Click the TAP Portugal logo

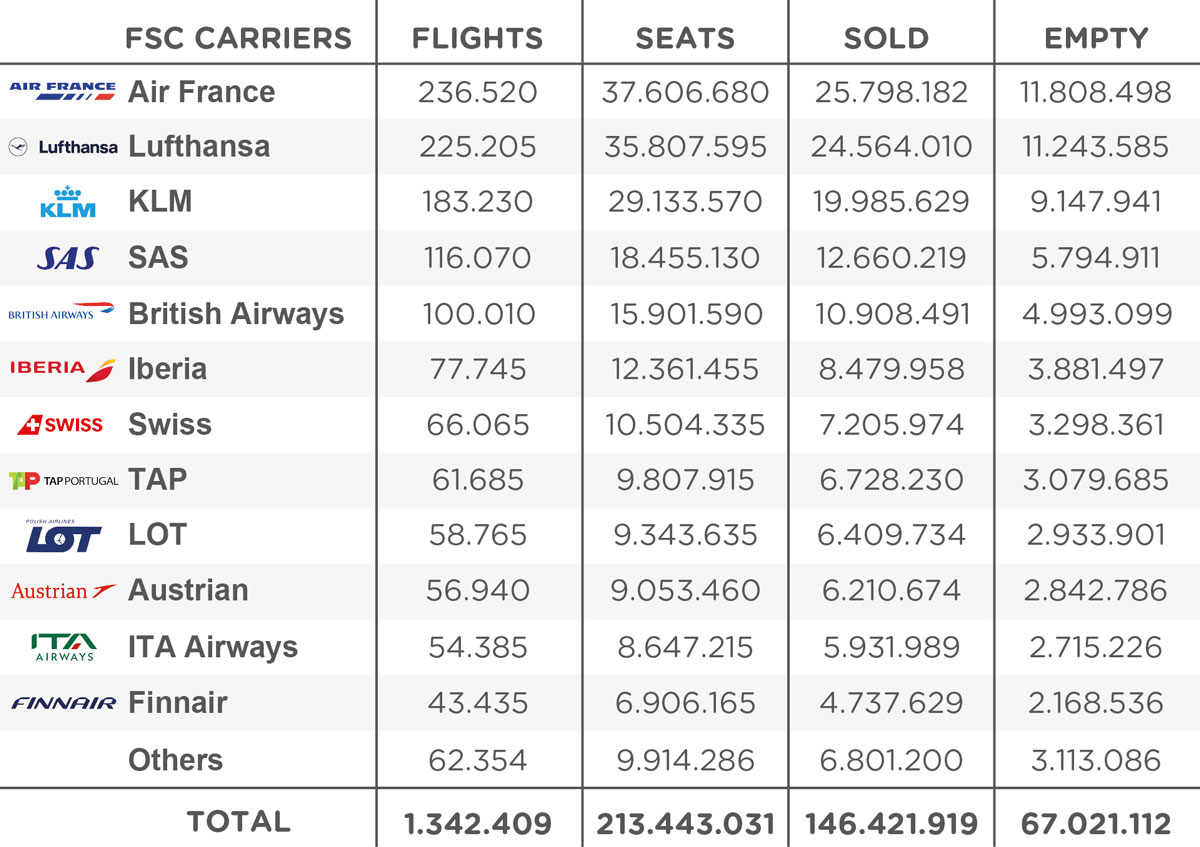pyautogui.click(x=63, y=481)
